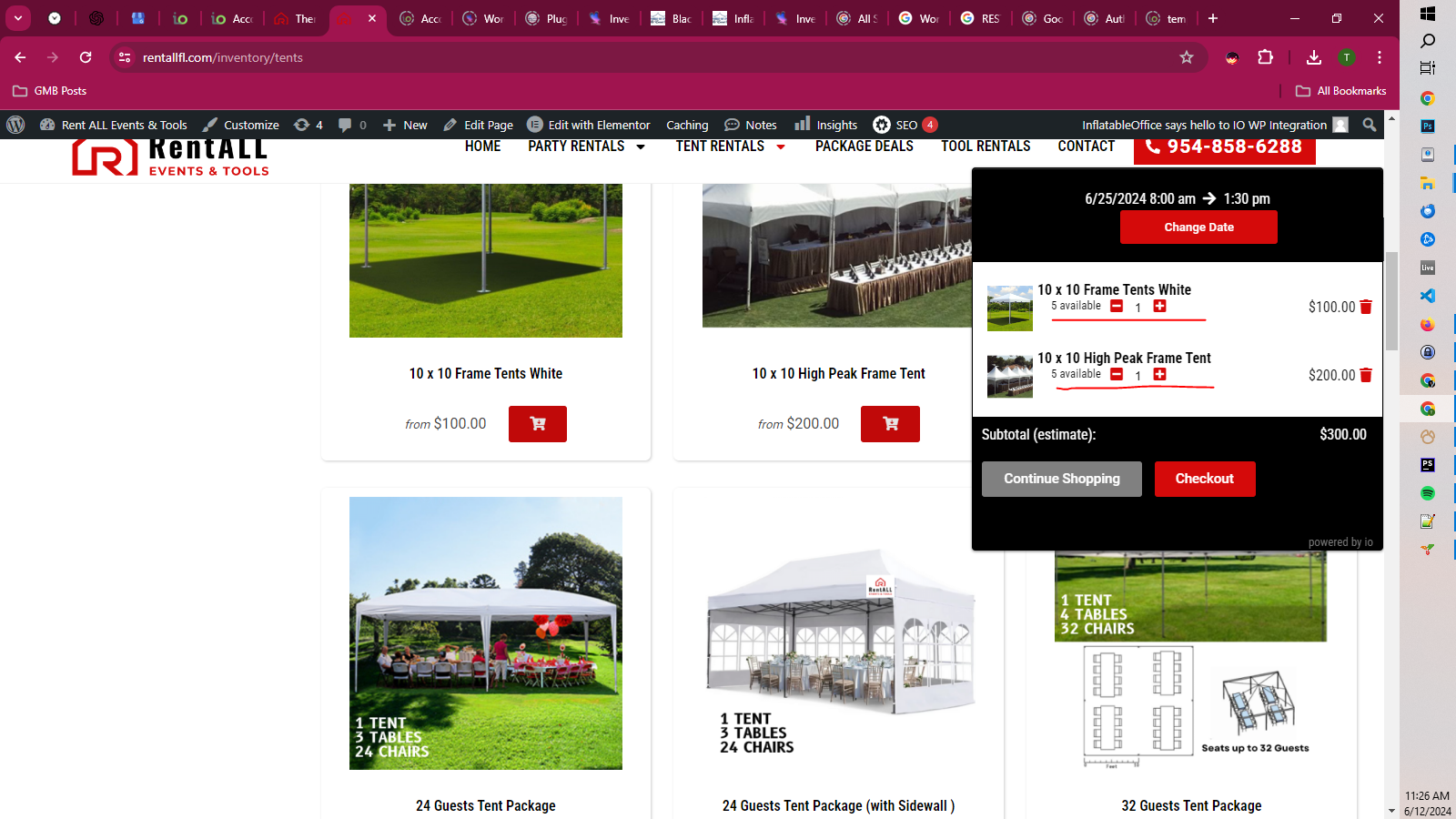The height and width of the screenshot is (819, 1456).
Task: Increase quantity of 10 x 10 High Peak Frame Tent
Action: point(1159,375)
